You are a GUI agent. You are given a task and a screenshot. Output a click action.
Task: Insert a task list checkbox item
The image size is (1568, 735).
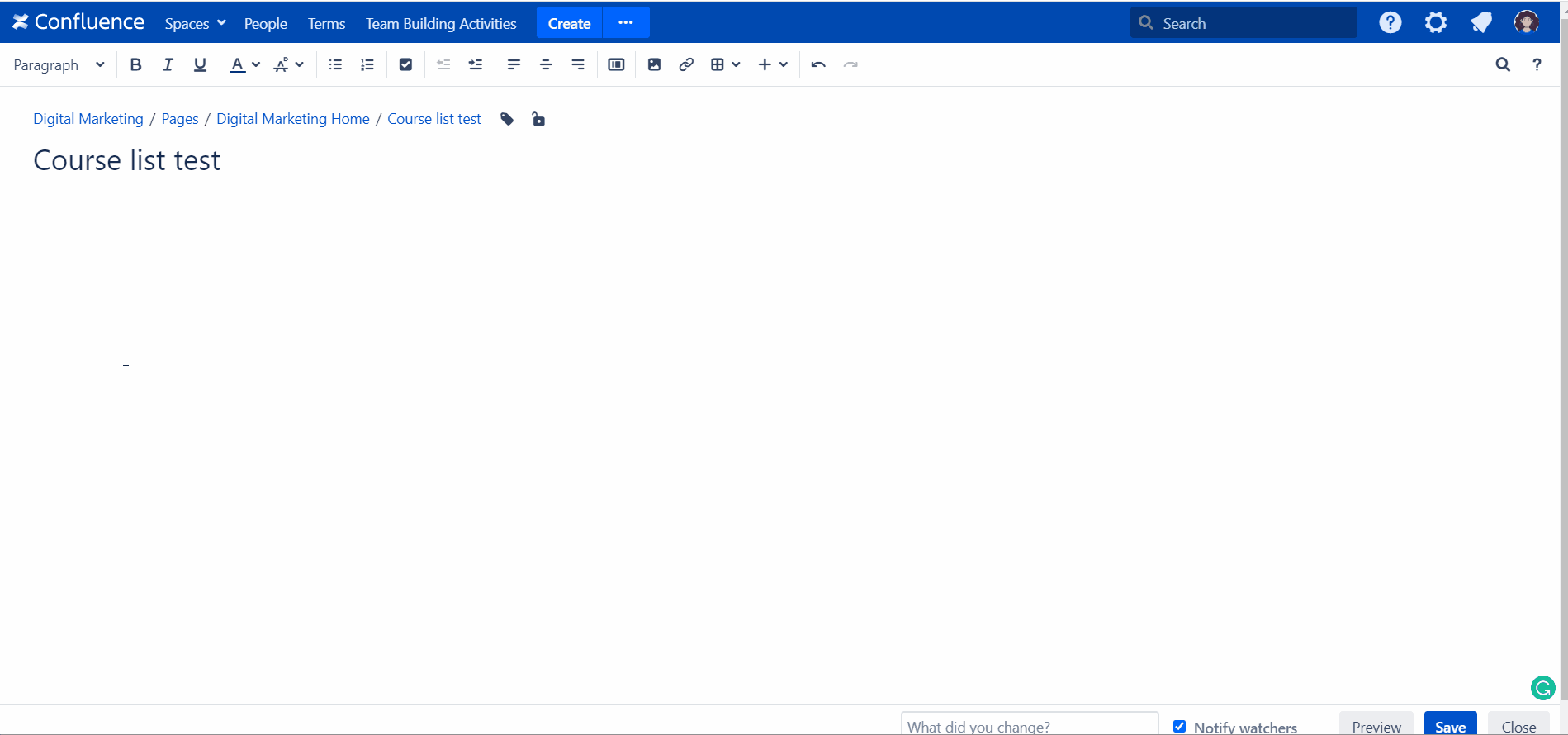click(x=405, y=64)
